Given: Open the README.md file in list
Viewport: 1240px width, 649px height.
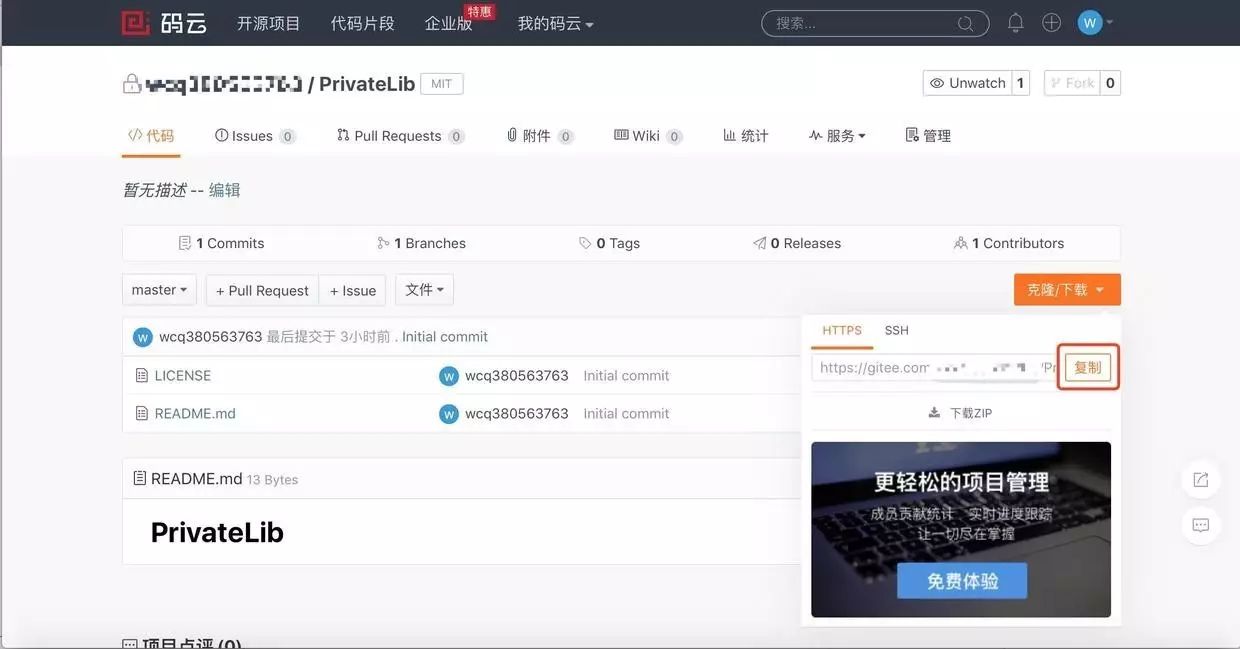Looking at the screenshot, I should [x=195, y=414].
